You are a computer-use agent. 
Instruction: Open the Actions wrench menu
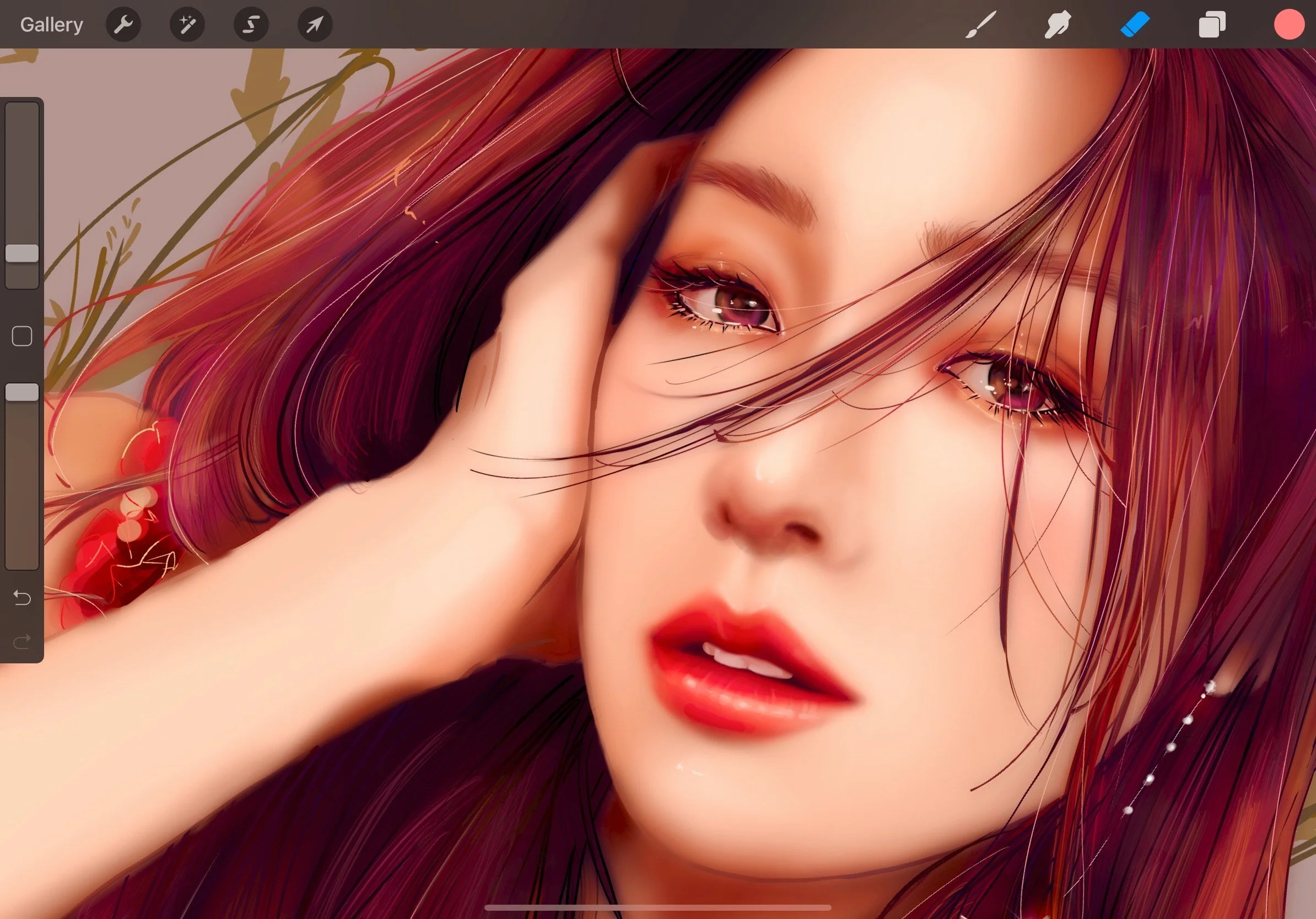pyautogui.click(x=123, y=25)
